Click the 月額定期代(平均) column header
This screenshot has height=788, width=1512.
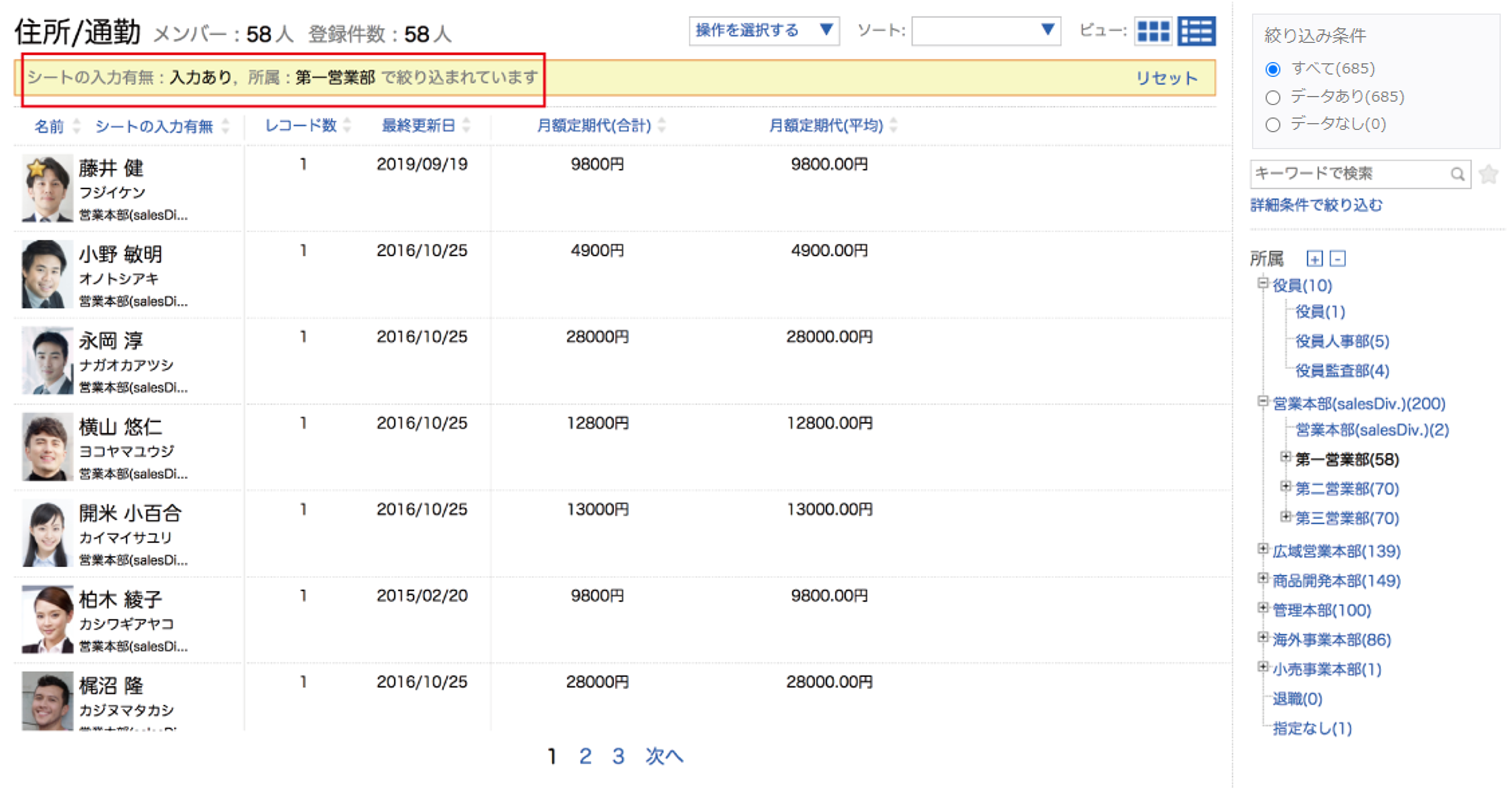(826, 125)
